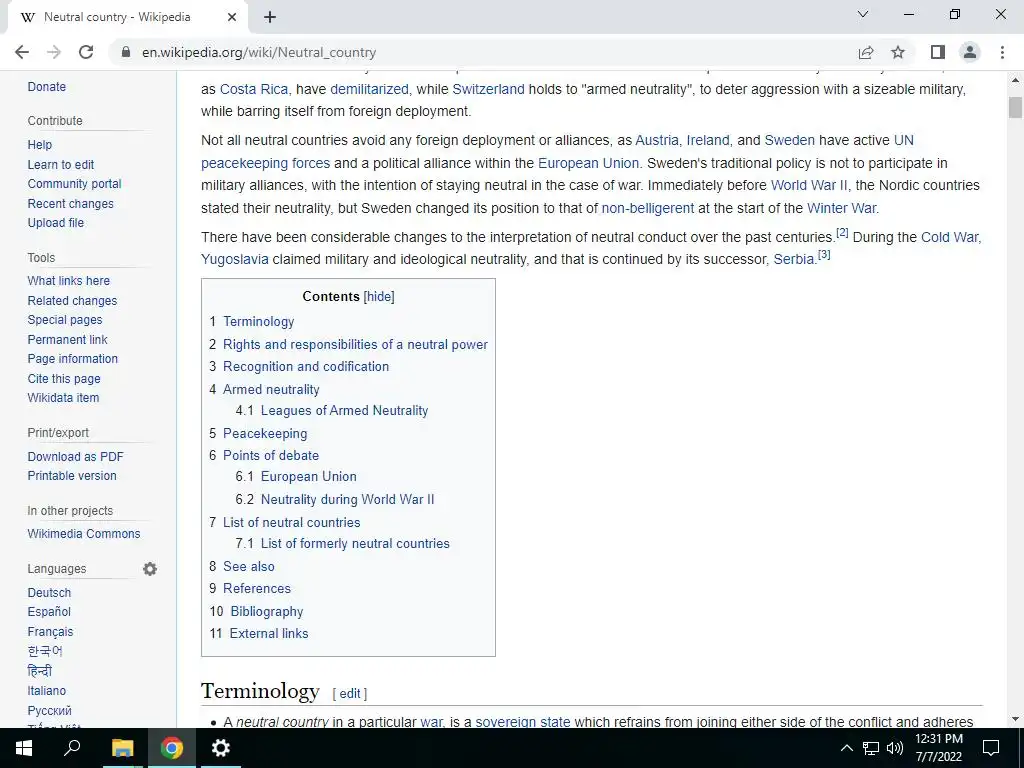Open Help in Contribute menu
This screenshot has width=1024, height=768.
pyautogui.click(x=39, y=145)
